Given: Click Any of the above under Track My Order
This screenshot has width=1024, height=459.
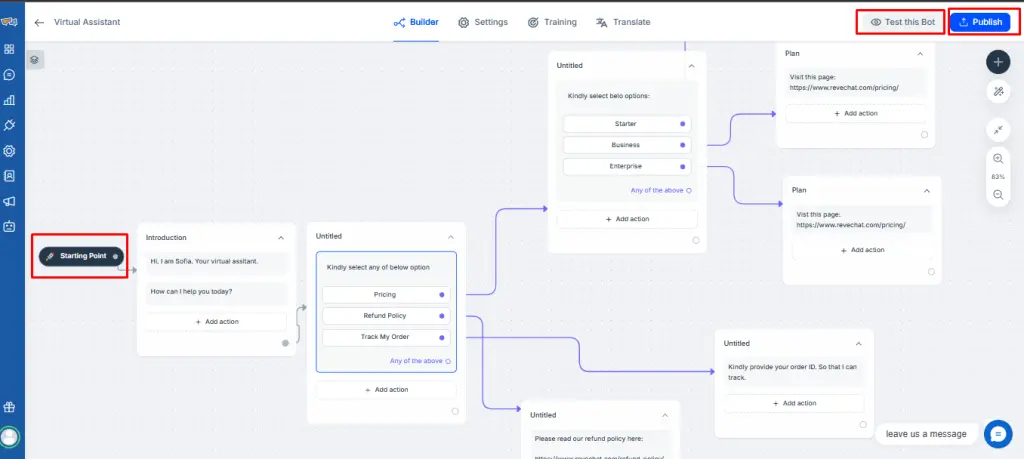Looking at the screenshot, I should (420, 361).
